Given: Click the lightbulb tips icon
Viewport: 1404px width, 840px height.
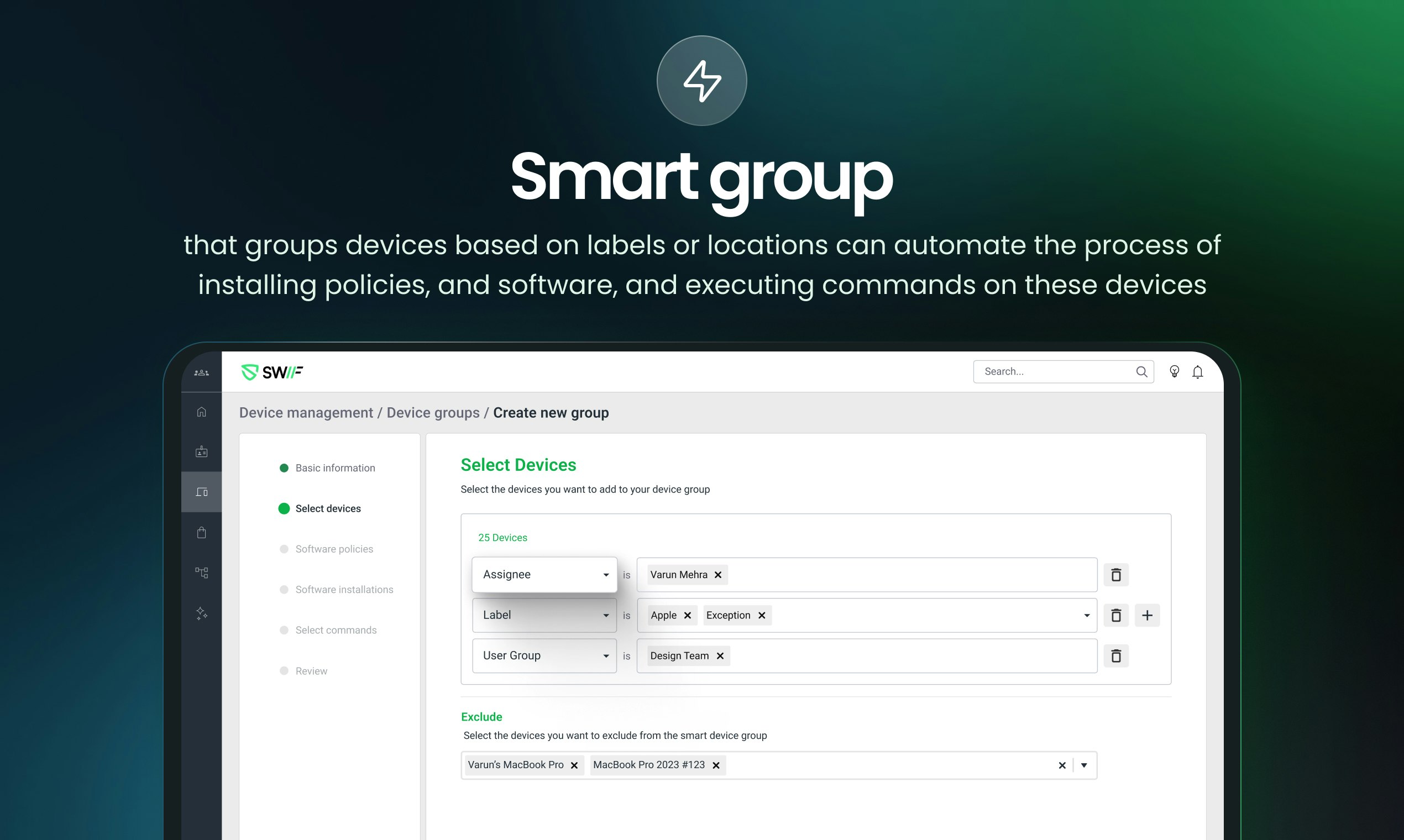Looking at the screenshot, I should 1174,371.
